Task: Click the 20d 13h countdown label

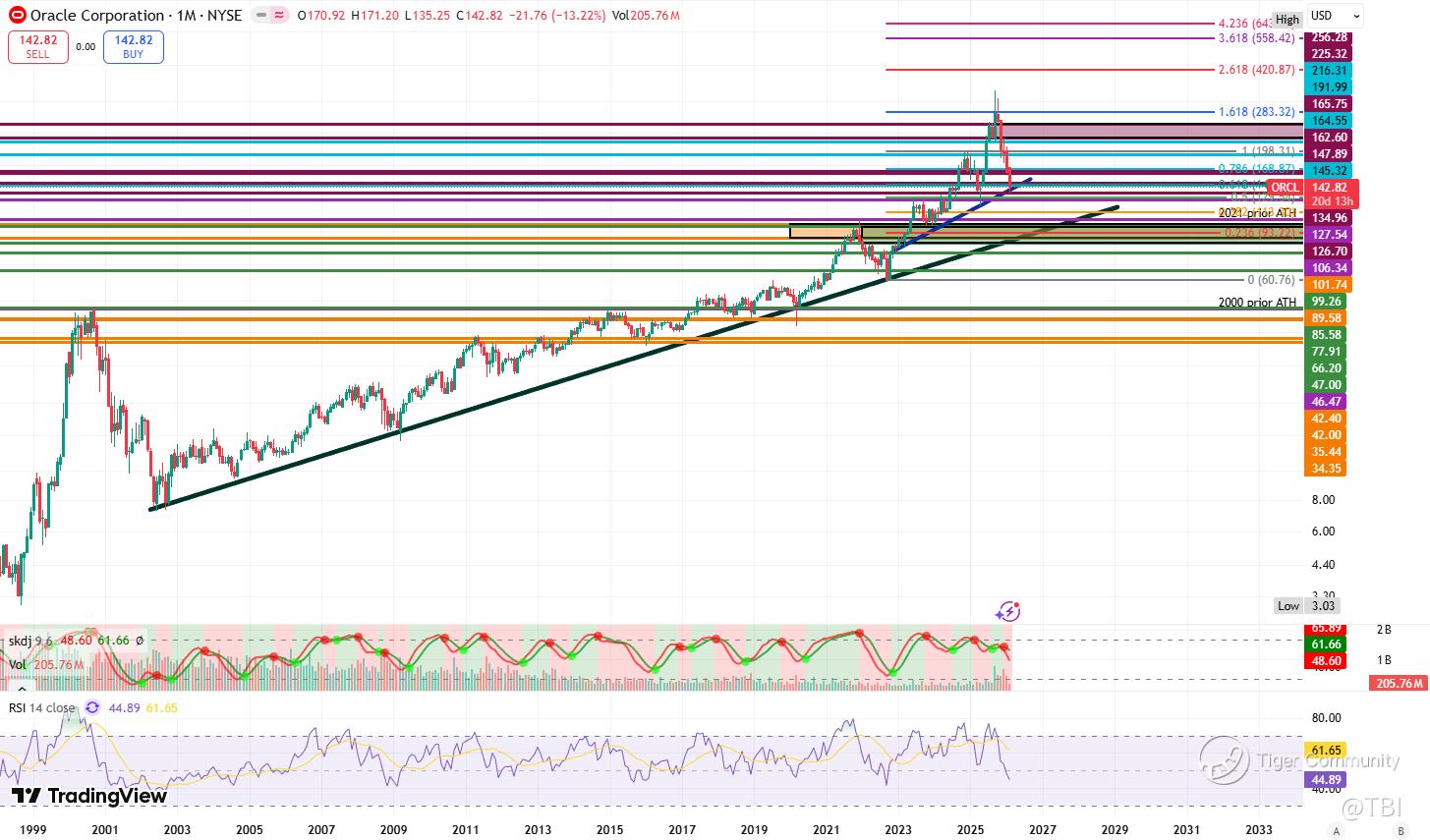Action: (x=1331, y=201)
